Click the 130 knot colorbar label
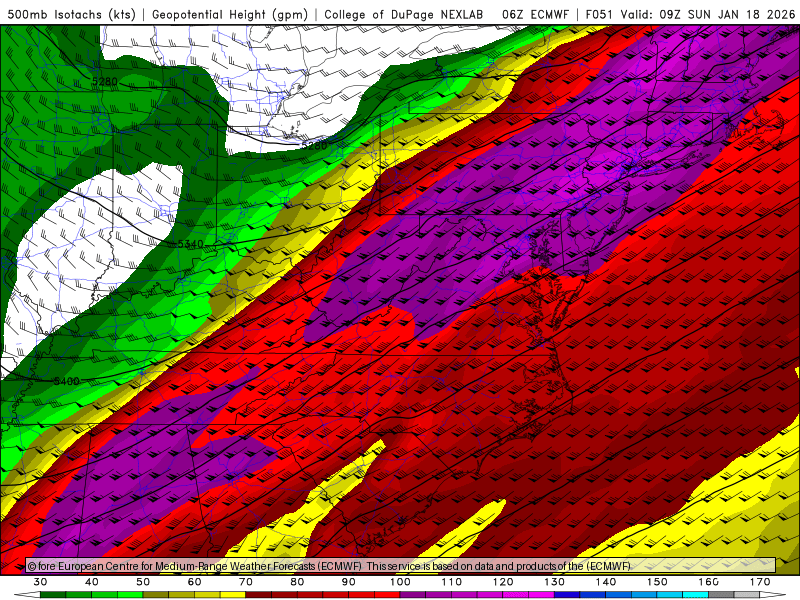 click(555, 582)
